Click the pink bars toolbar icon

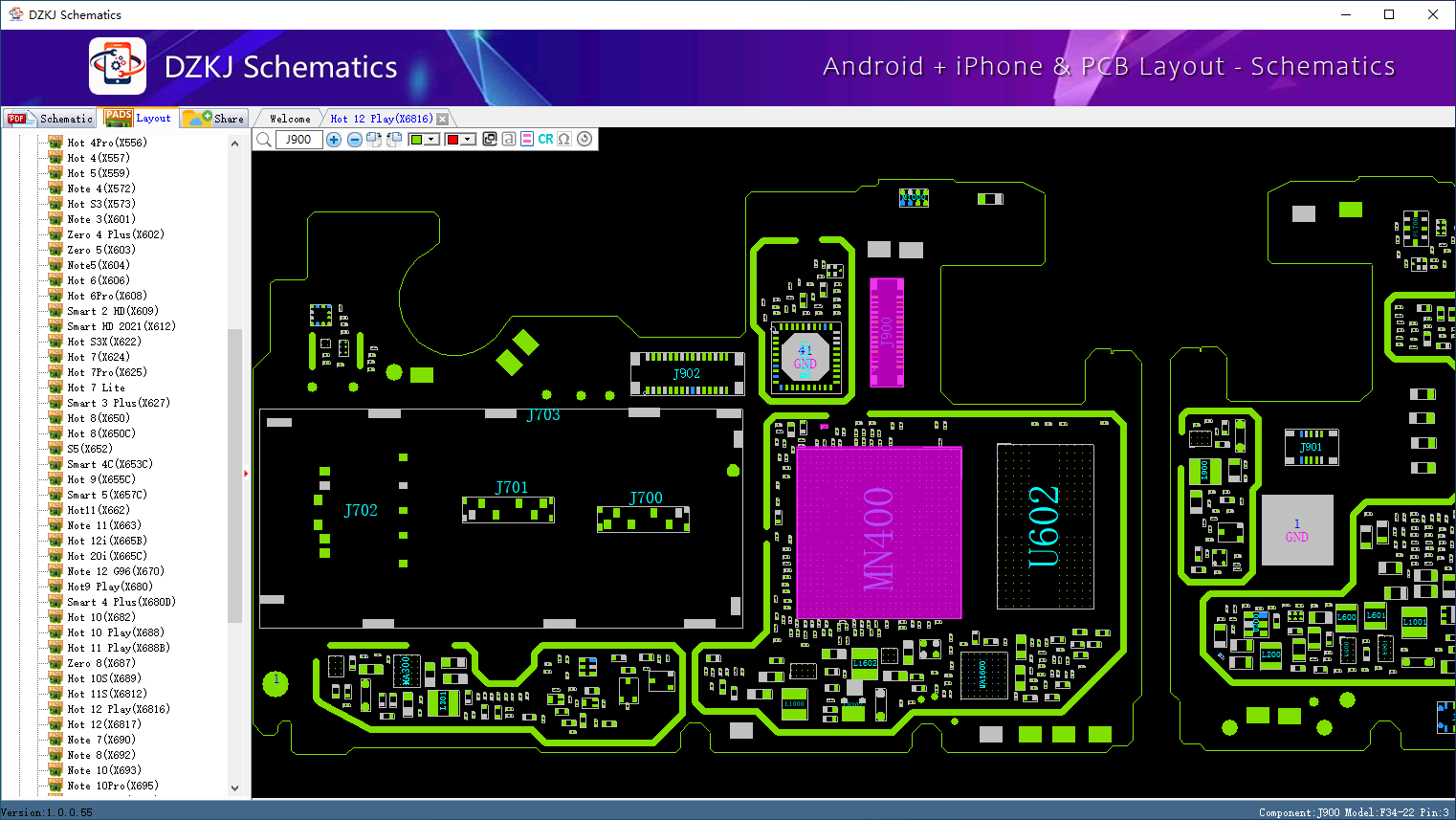coord(527,140)
